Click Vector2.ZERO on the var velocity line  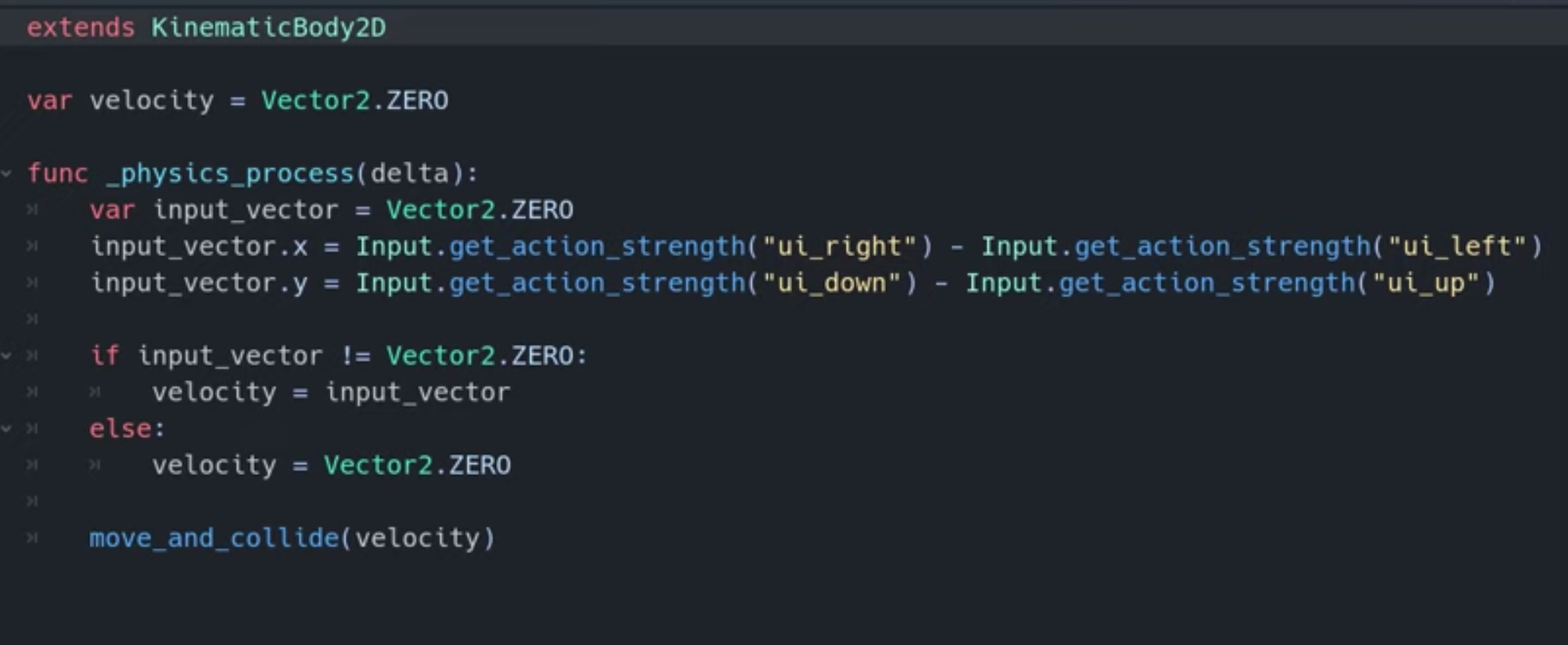tap(354, 100)
